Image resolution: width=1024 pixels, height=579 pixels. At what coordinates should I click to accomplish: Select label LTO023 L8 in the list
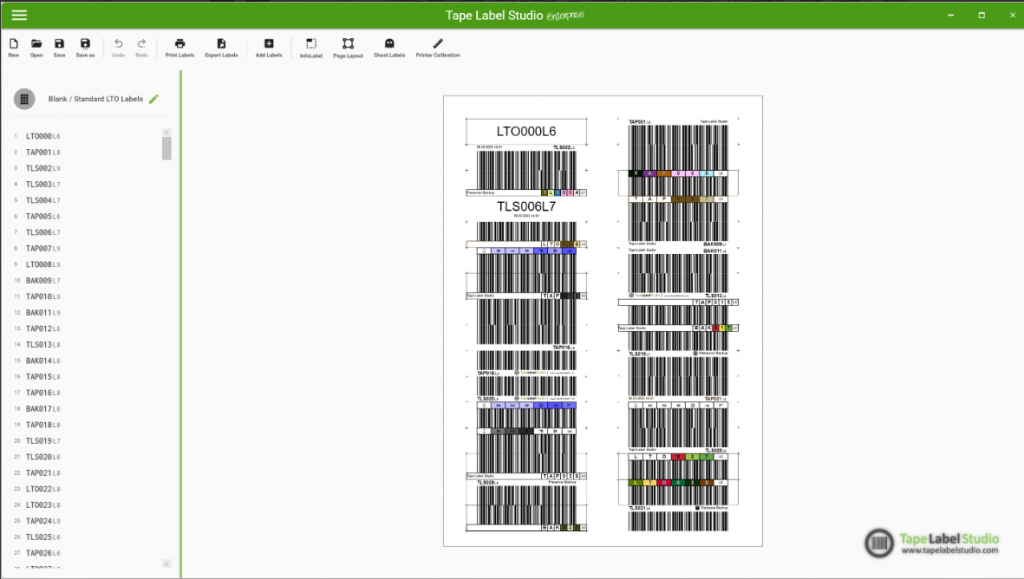pos(43,505)
